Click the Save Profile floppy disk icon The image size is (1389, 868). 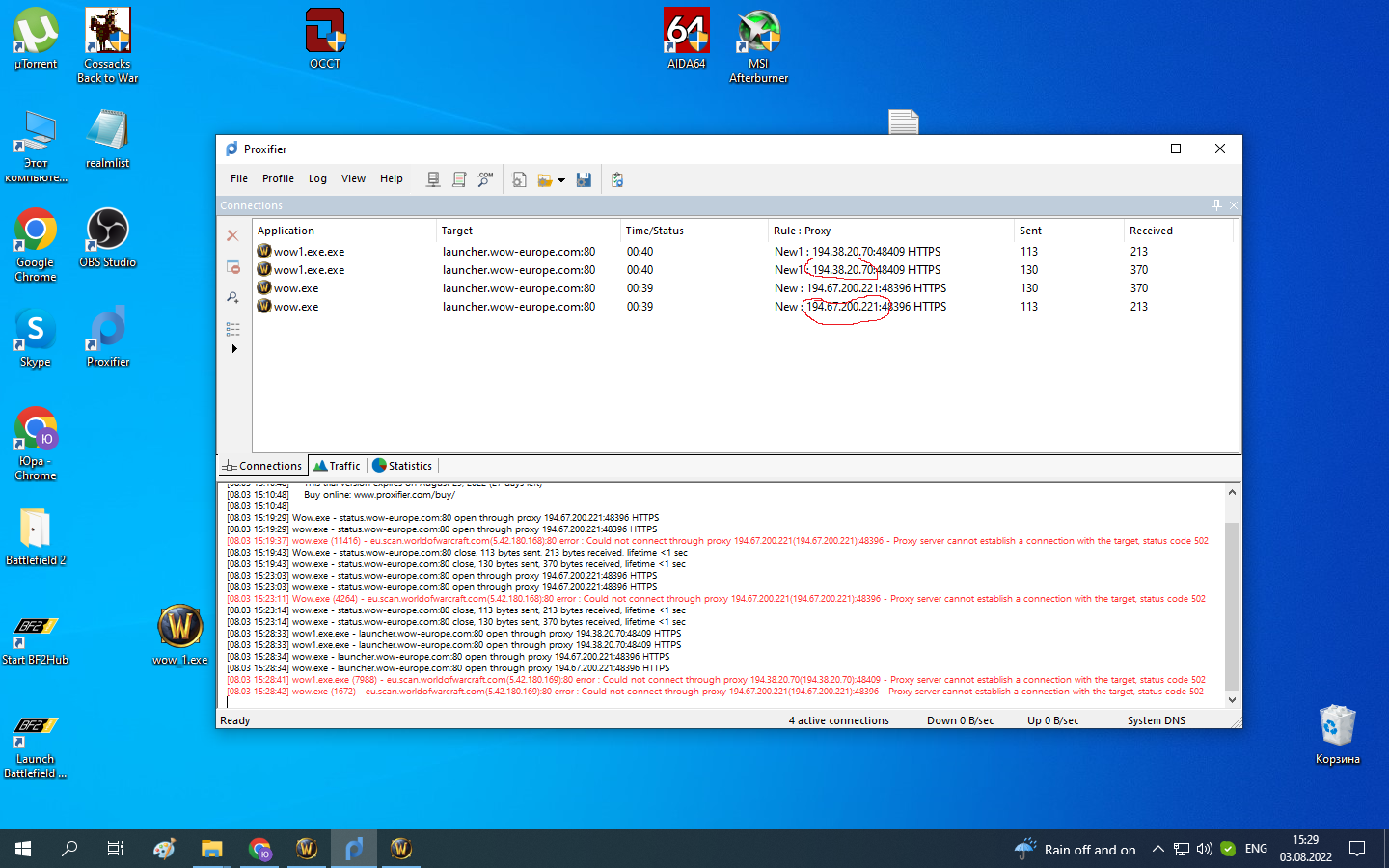(x=584, y=179)
